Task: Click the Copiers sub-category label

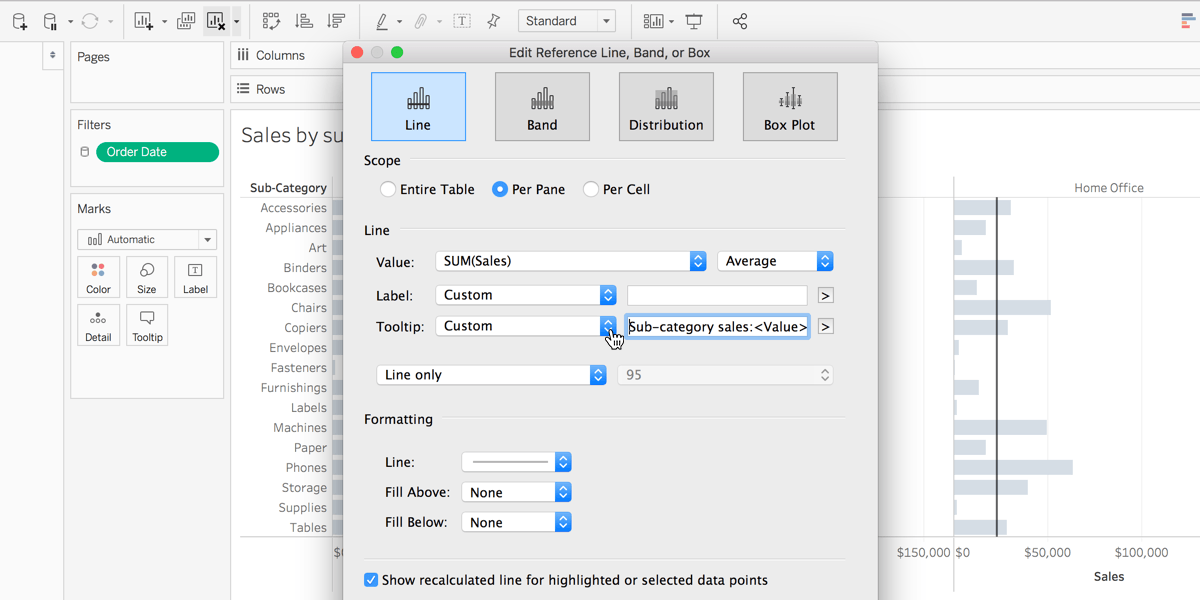Action: (305, 328)
